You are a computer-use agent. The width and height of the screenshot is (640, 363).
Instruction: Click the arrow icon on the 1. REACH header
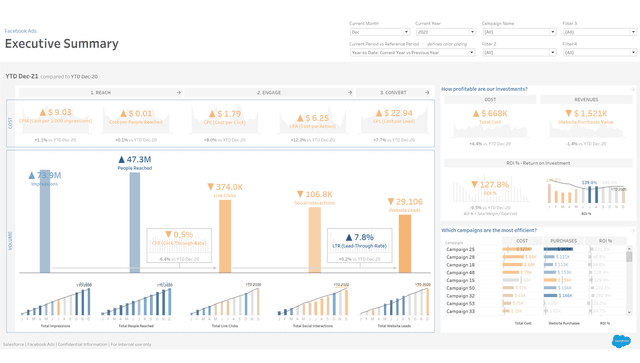coord(178,93)
